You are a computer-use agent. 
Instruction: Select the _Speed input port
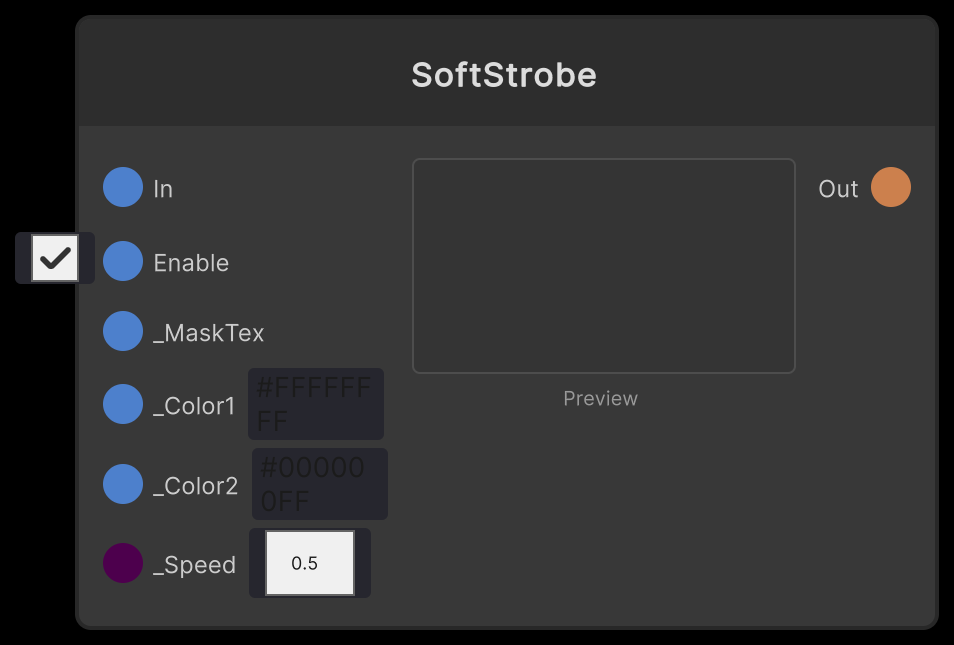(122, 563)
